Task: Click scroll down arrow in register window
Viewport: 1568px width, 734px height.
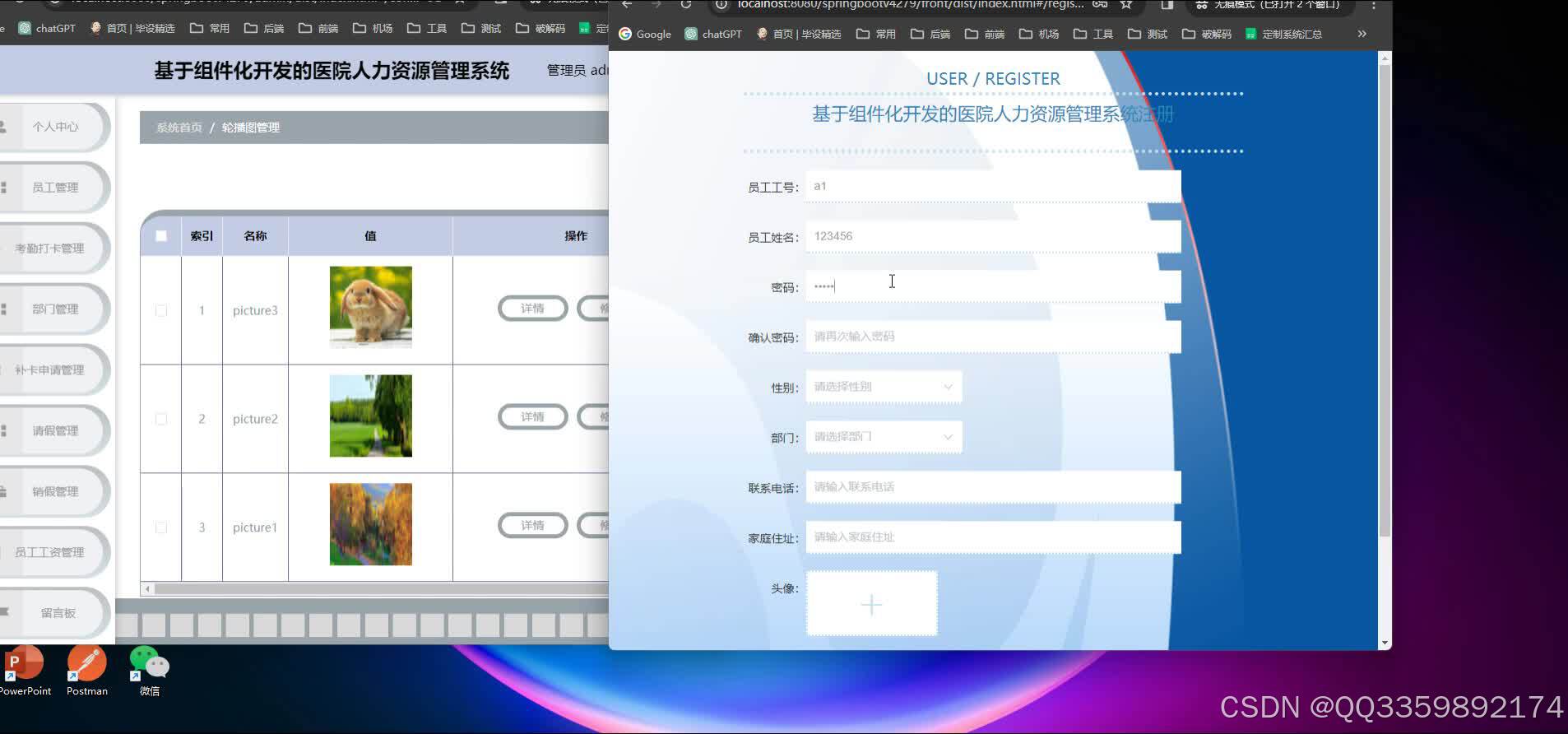Action: click(x=1385, y=643)
